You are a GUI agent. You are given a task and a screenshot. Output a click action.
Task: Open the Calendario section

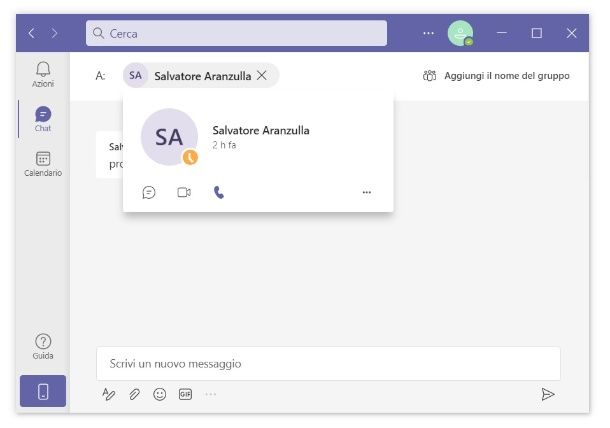43,164
